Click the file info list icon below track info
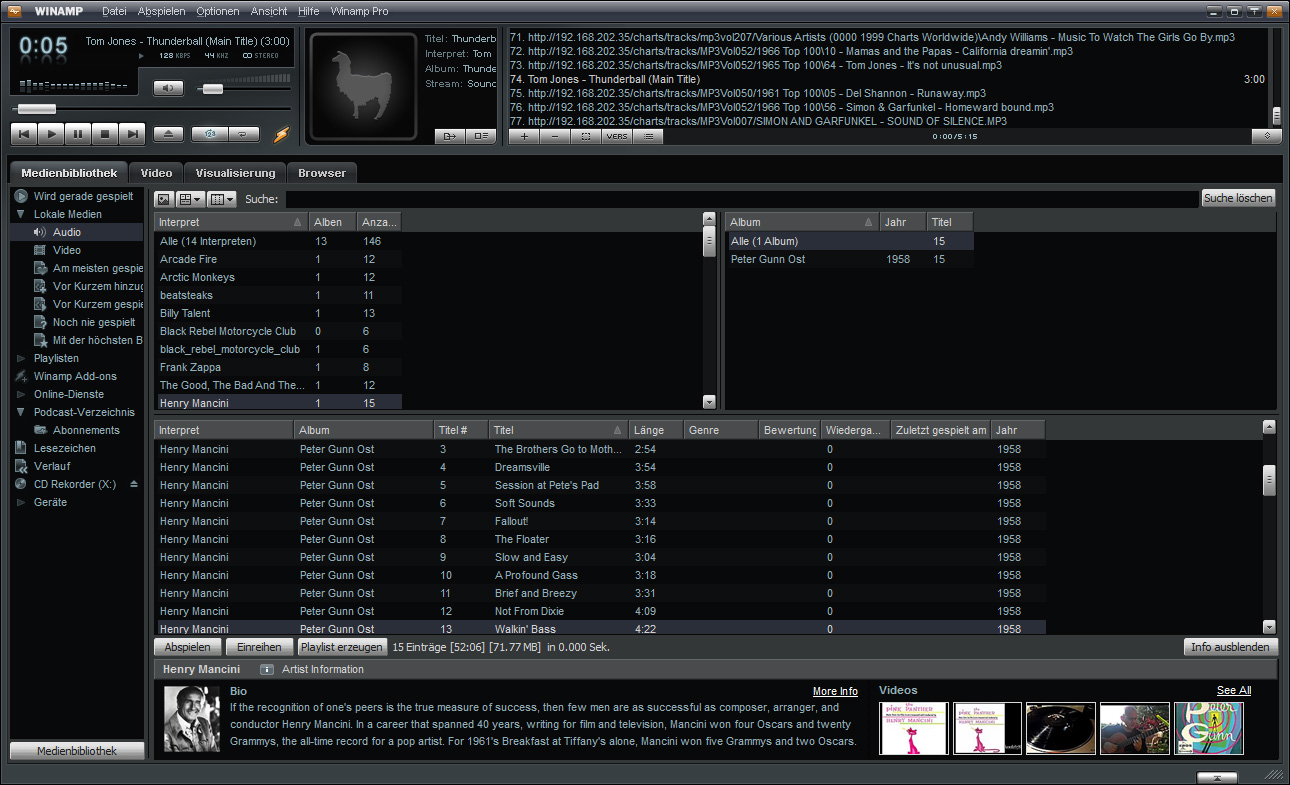 click(x=481, y=136)
